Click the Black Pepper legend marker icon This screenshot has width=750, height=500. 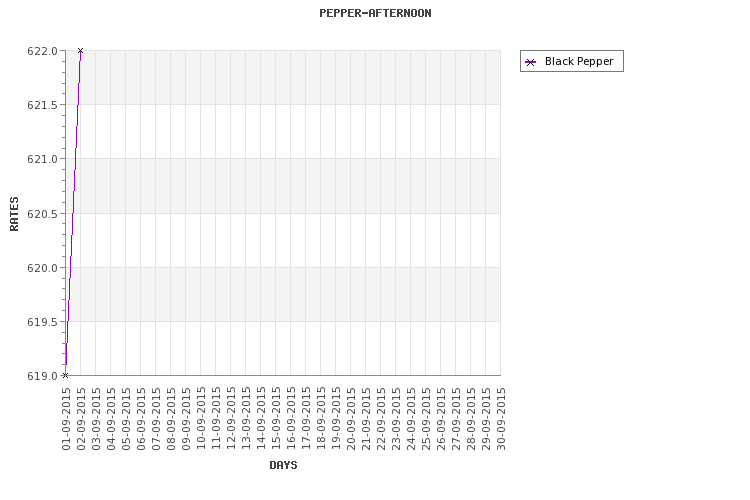(x=530, y=62)
